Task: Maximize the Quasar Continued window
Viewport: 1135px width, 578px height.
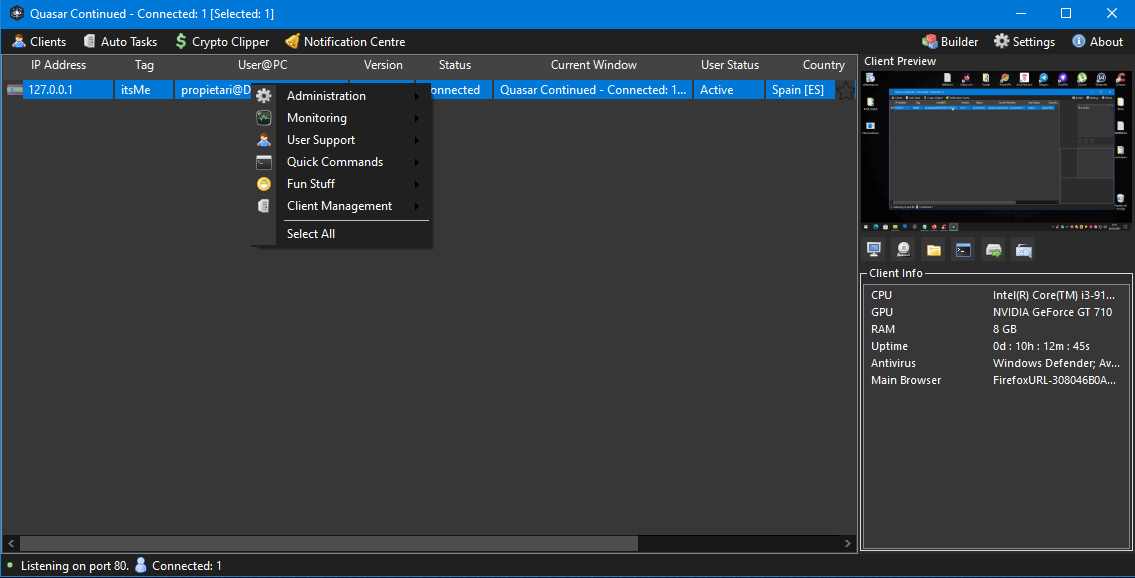Action: point(1066,13)
